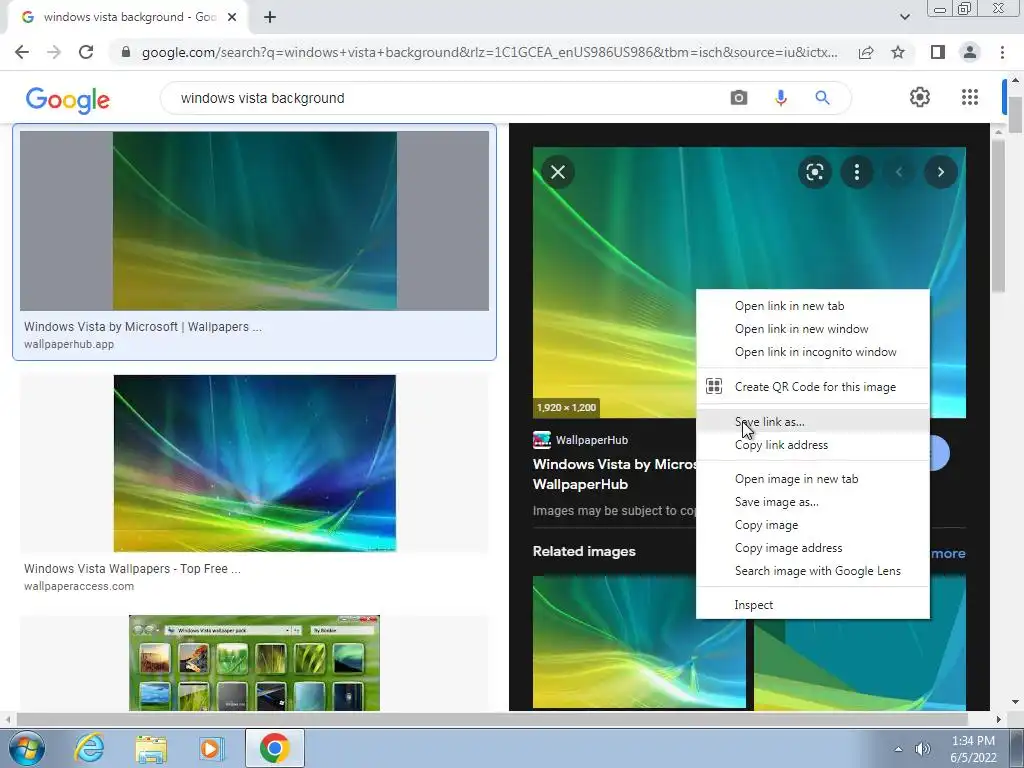Launch Internet Explorer from taskbar
Image resolution: width=1024 pixels, height=768 pixels.
pos(89,748)
